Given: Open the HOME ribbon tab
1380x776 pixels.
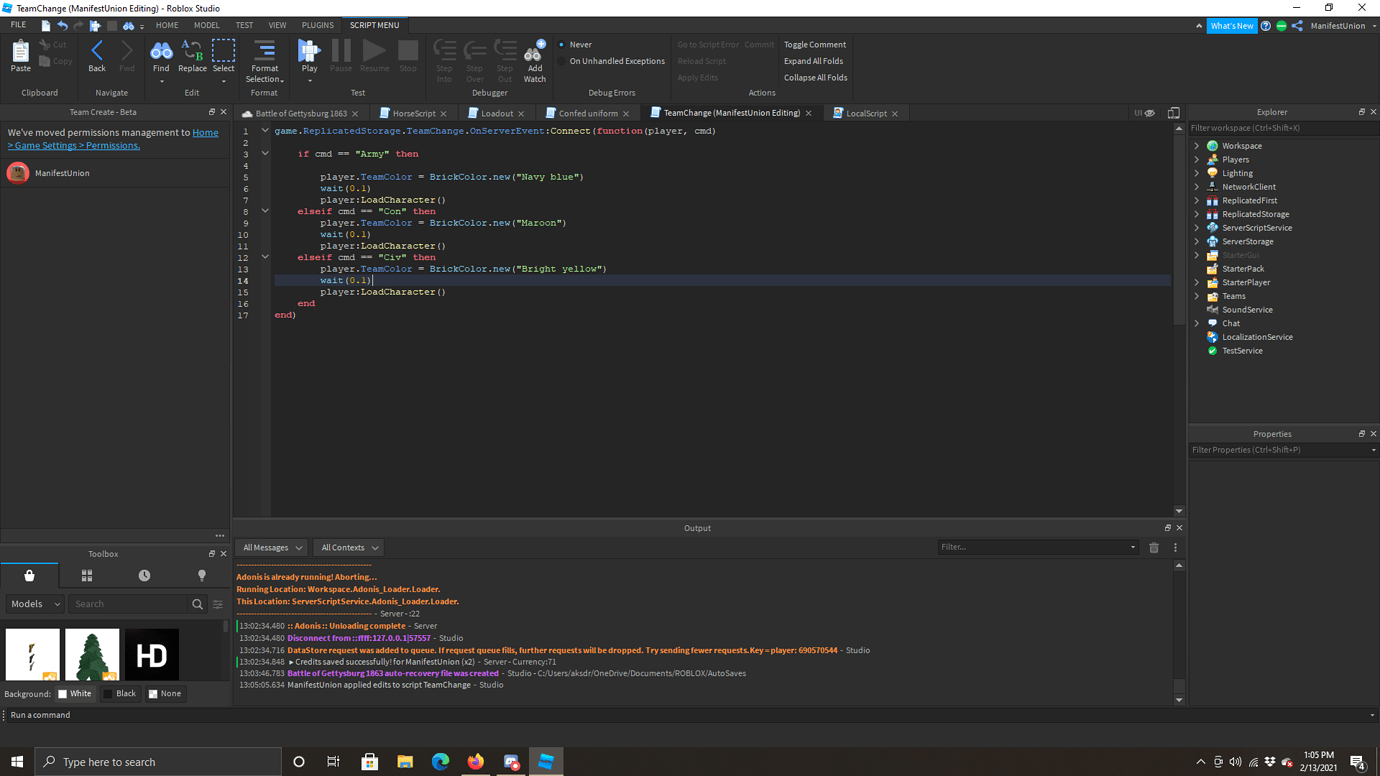Looking at the screenshot, I should 167,25.
